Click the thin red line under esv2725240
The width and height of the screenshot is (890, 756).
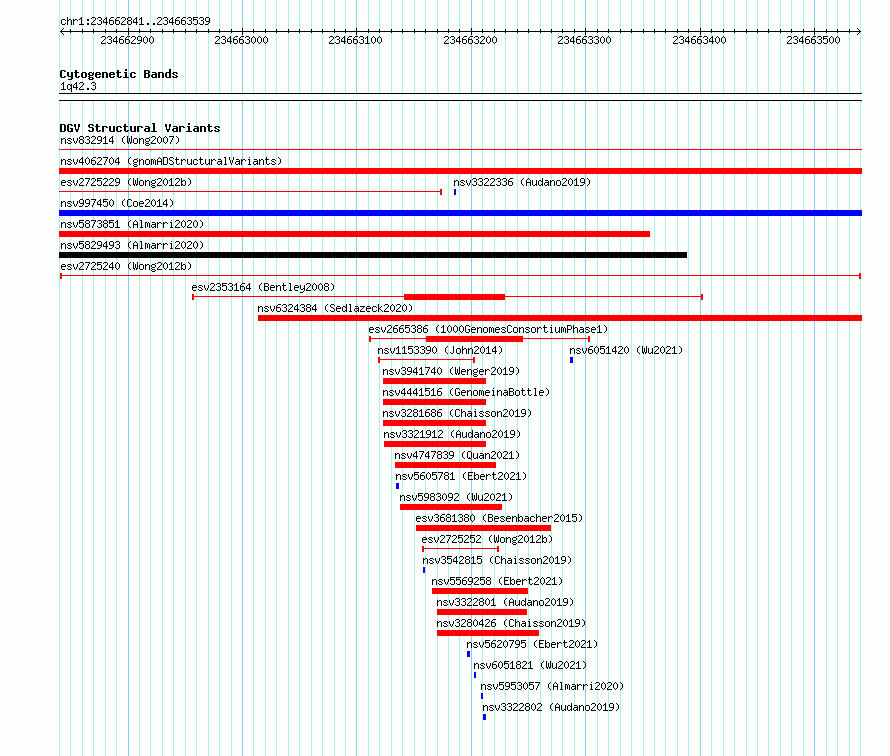(460, 276)
